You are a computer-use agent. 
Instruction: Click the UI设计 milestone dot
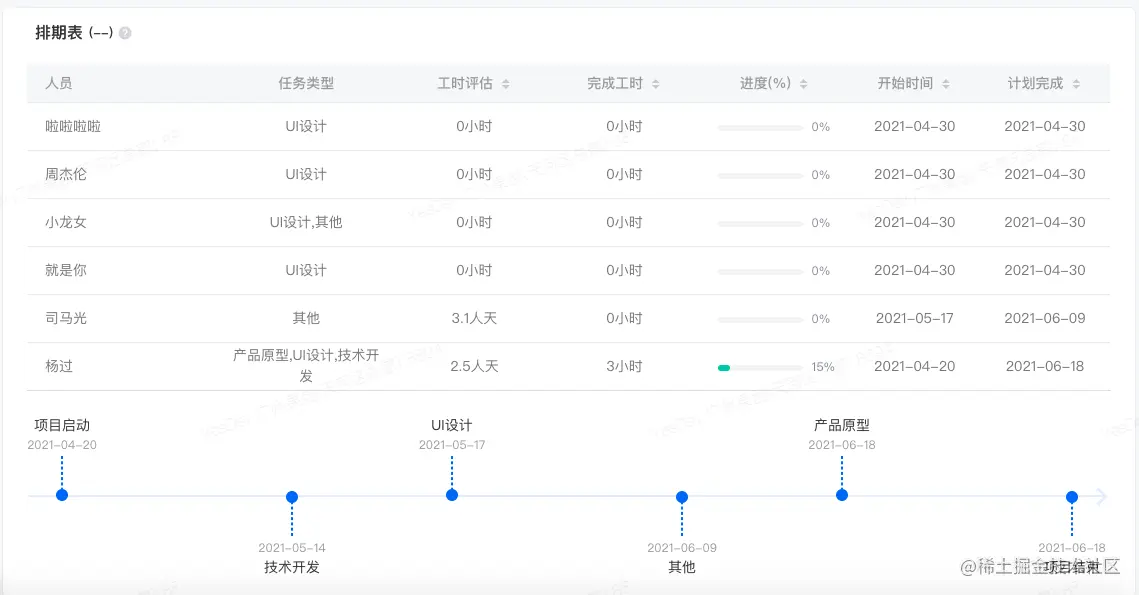click(452, 494)
